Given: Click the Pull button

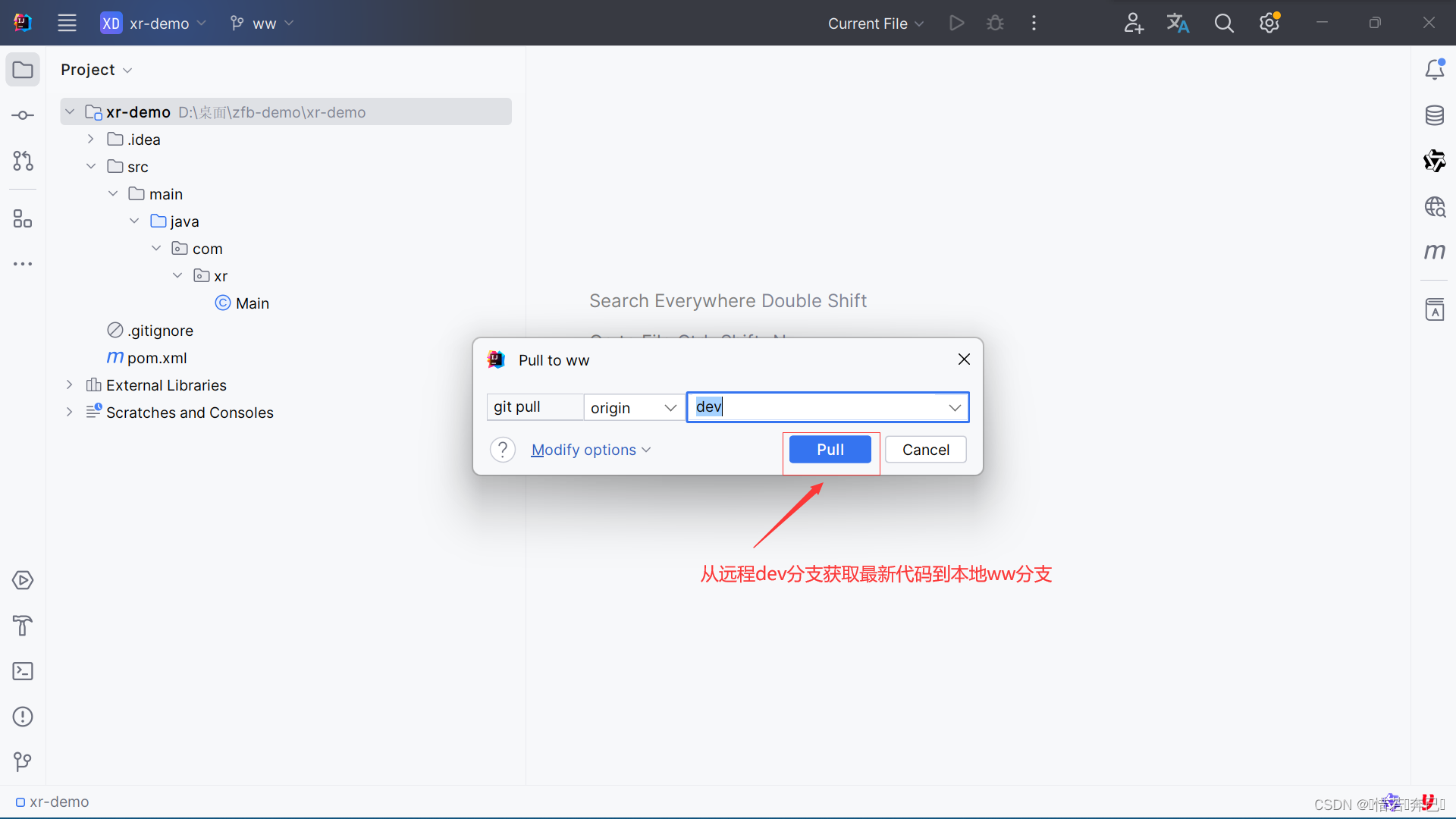Looking at the screenshot, I should pos(830,450).
